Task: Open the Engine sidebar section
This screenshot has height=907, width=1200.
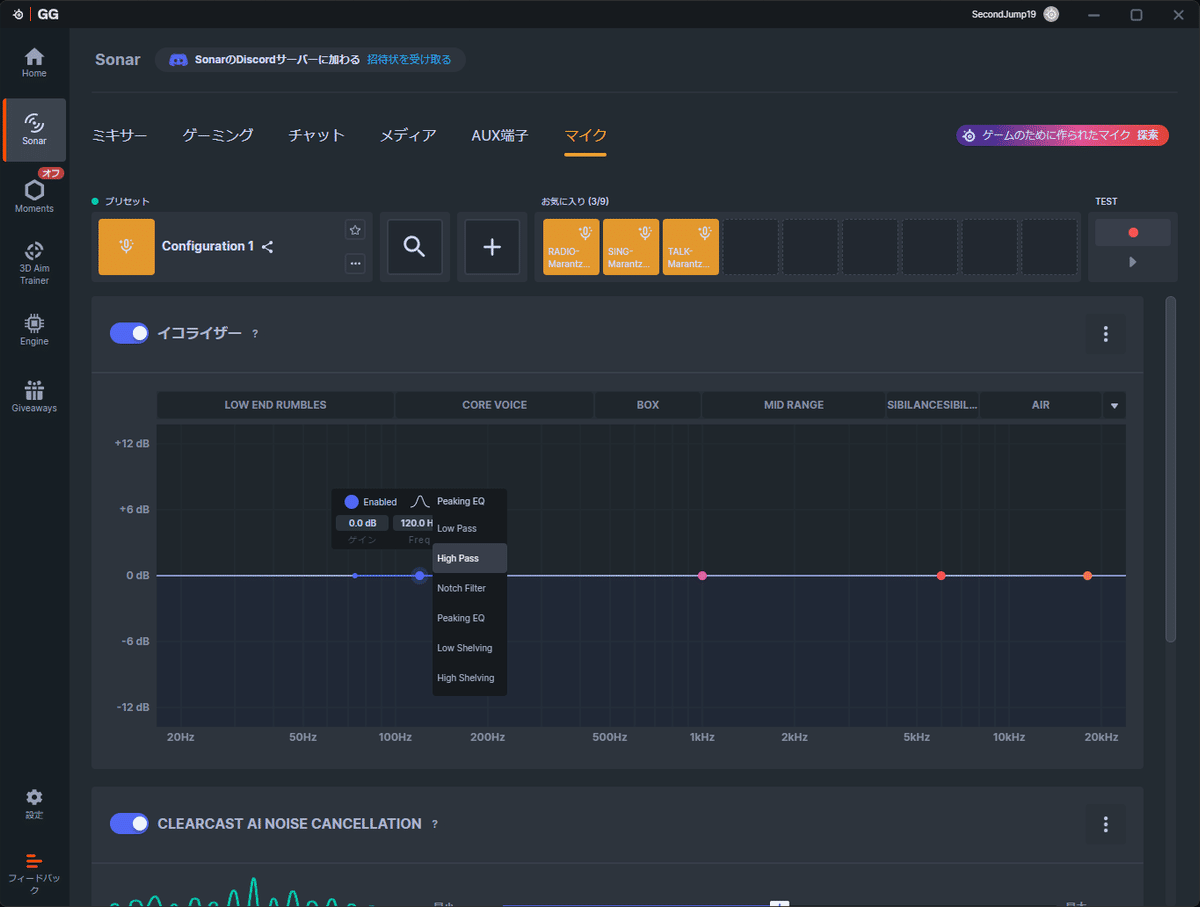Action: pyautogui.click(x=34, y=329)
